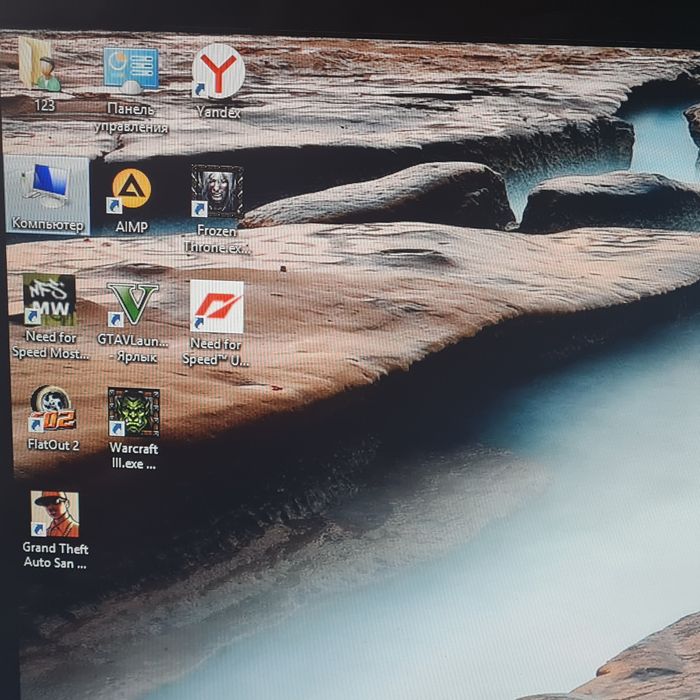Select the Frozen Throne shortcut icon
The height and width of the screenshot is (700, 700).
217,191
